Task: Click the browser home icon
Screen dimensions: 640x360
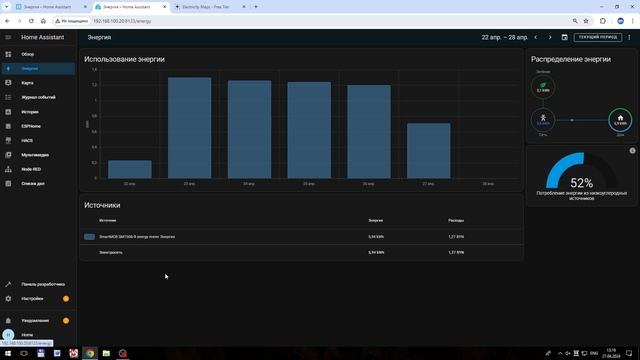Action: (x=43, y=21)
